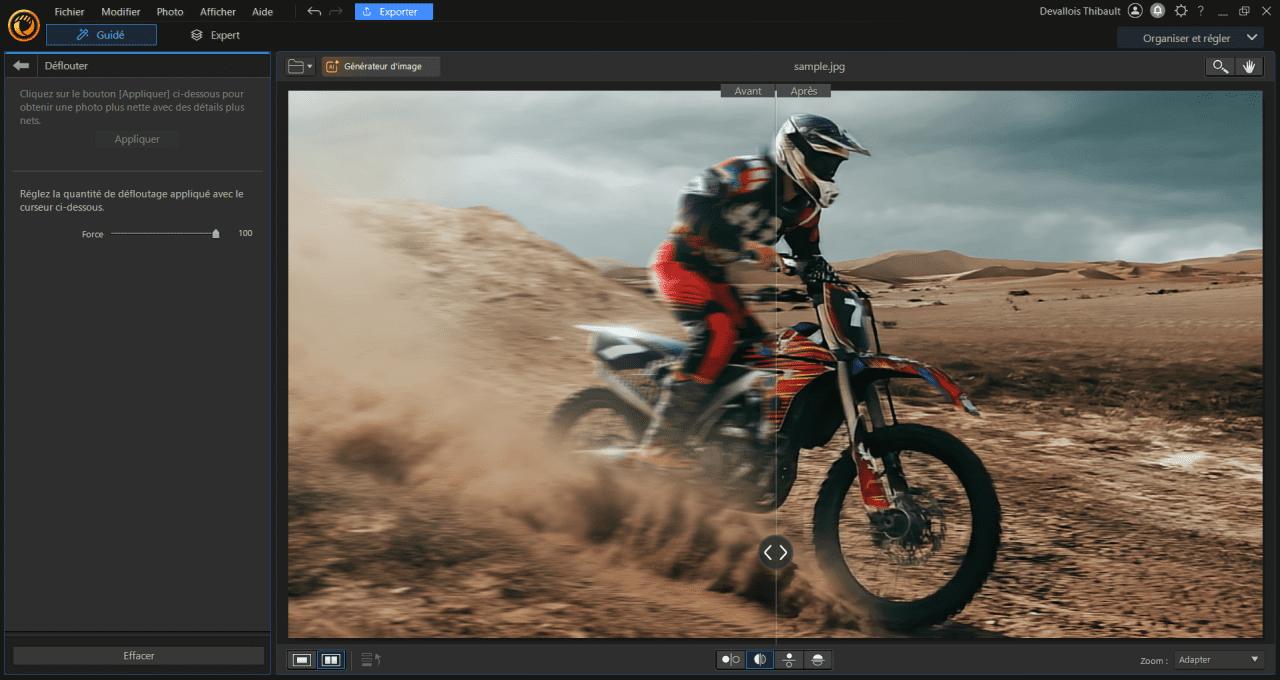Open application settings gear icon
Screen dimensions: 1280x680
click(x=1181, y=11)
